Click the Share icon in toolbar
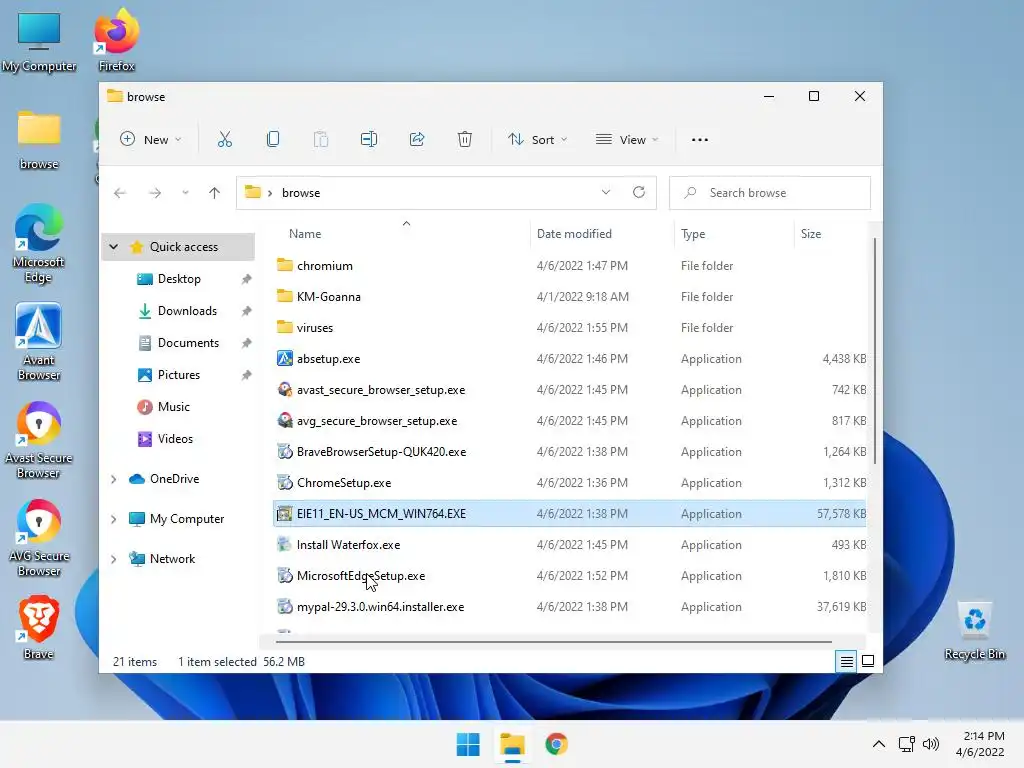The height and width of the screenshot is (768, 1024). pyautogui.click(x=417, y=139)
